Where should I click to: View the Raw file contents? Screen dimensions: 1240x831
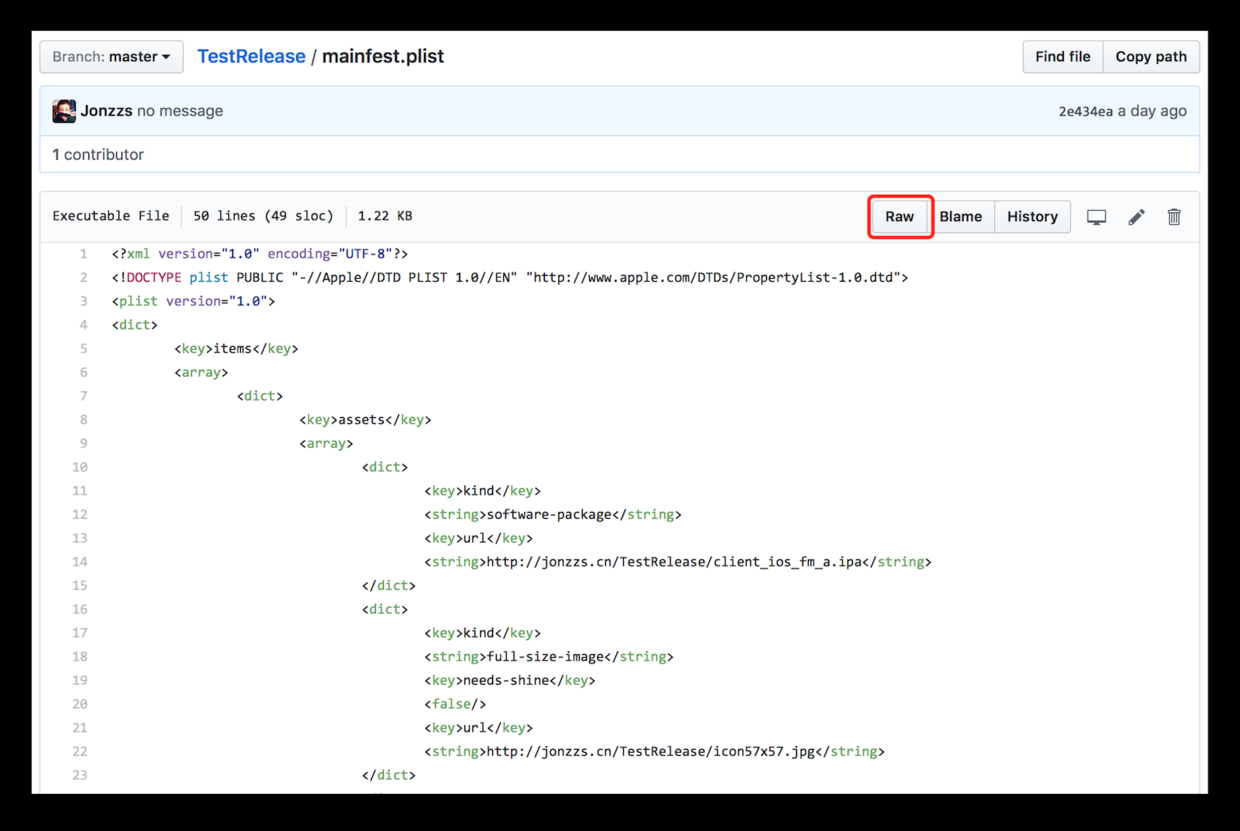pyautogui.click(x=899, y=217)
